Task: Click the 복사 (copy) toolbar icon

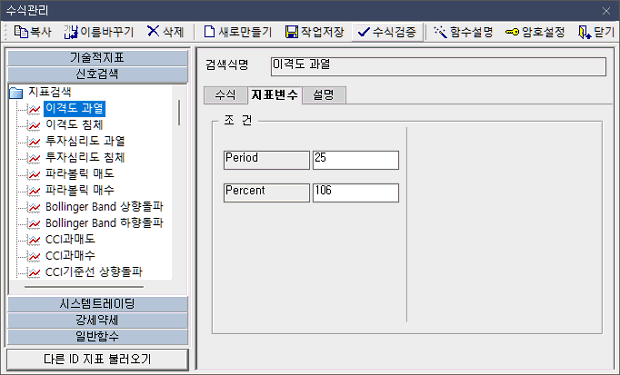Action: 21,32
